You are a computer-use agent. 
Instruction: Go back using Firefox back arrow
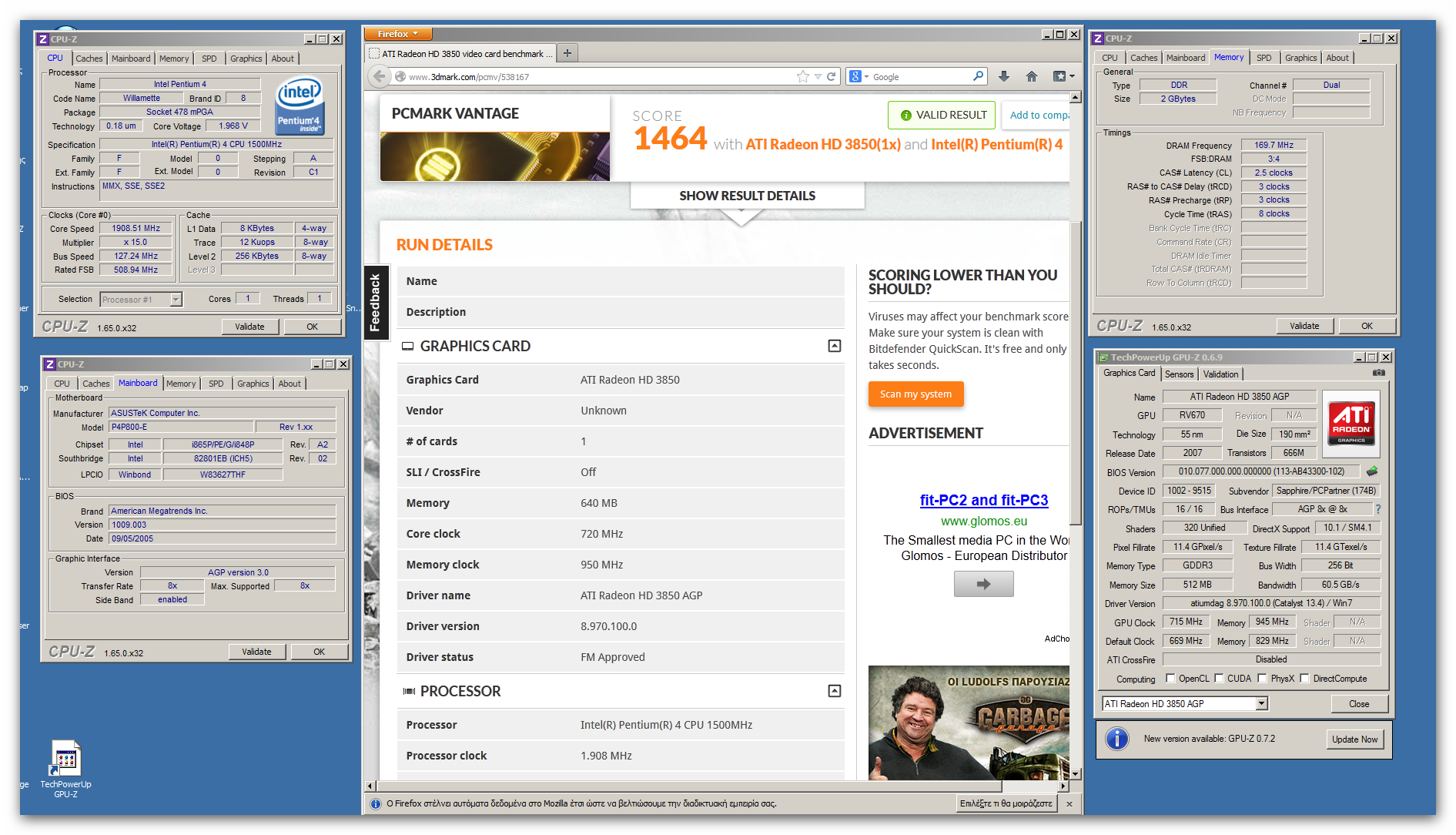pyautogui.click(x=378, y=76)
